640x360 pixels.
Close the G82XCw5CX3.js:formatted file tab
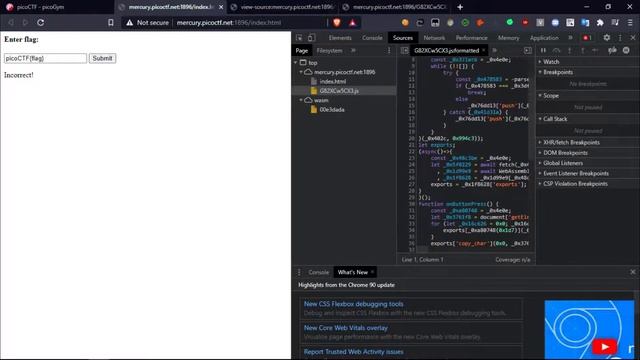click(484, 50)
